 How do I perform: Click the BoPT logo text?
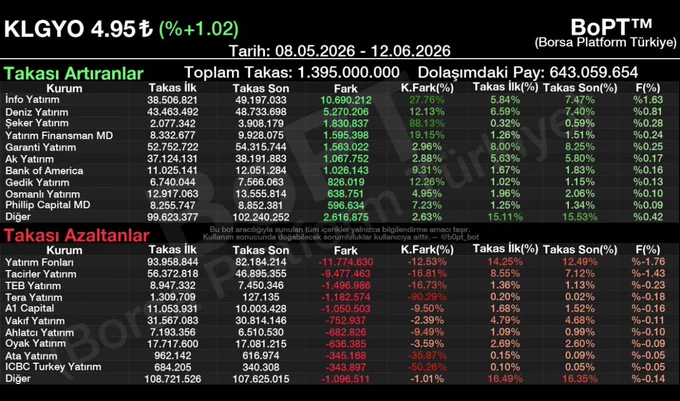[611, 27]
